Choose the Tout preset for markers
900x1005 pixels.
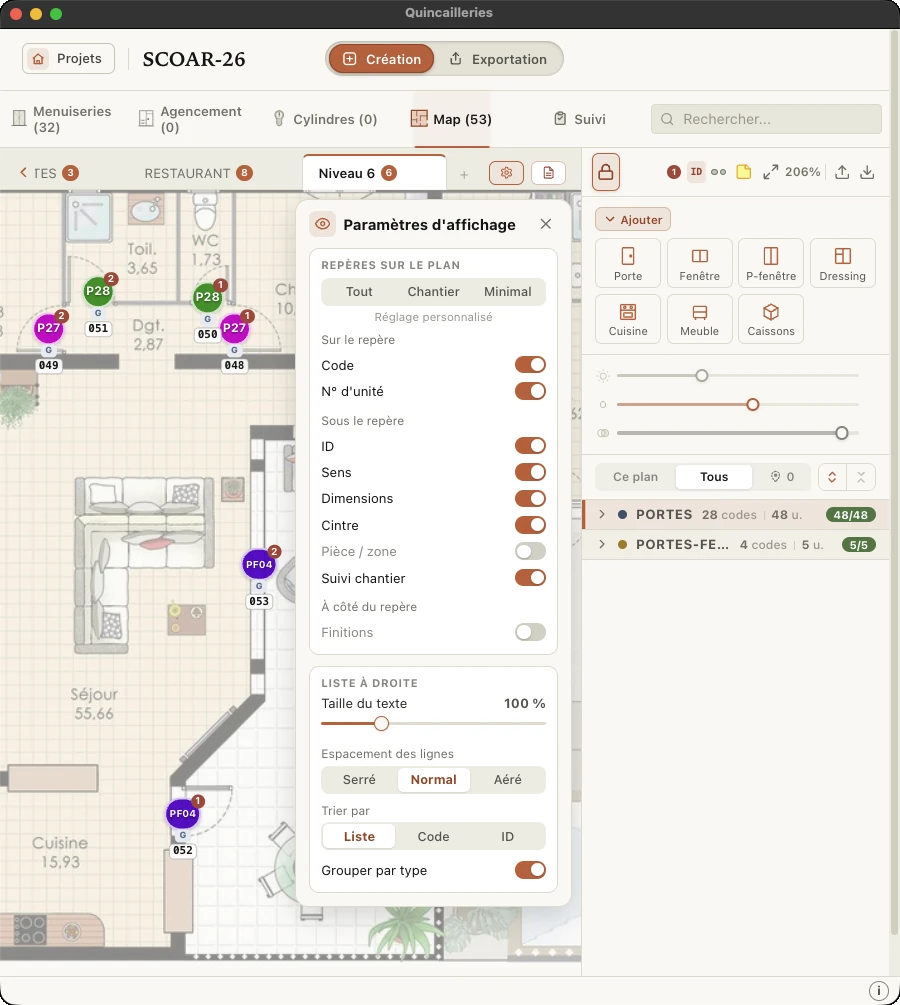click(x=359, y=292)
